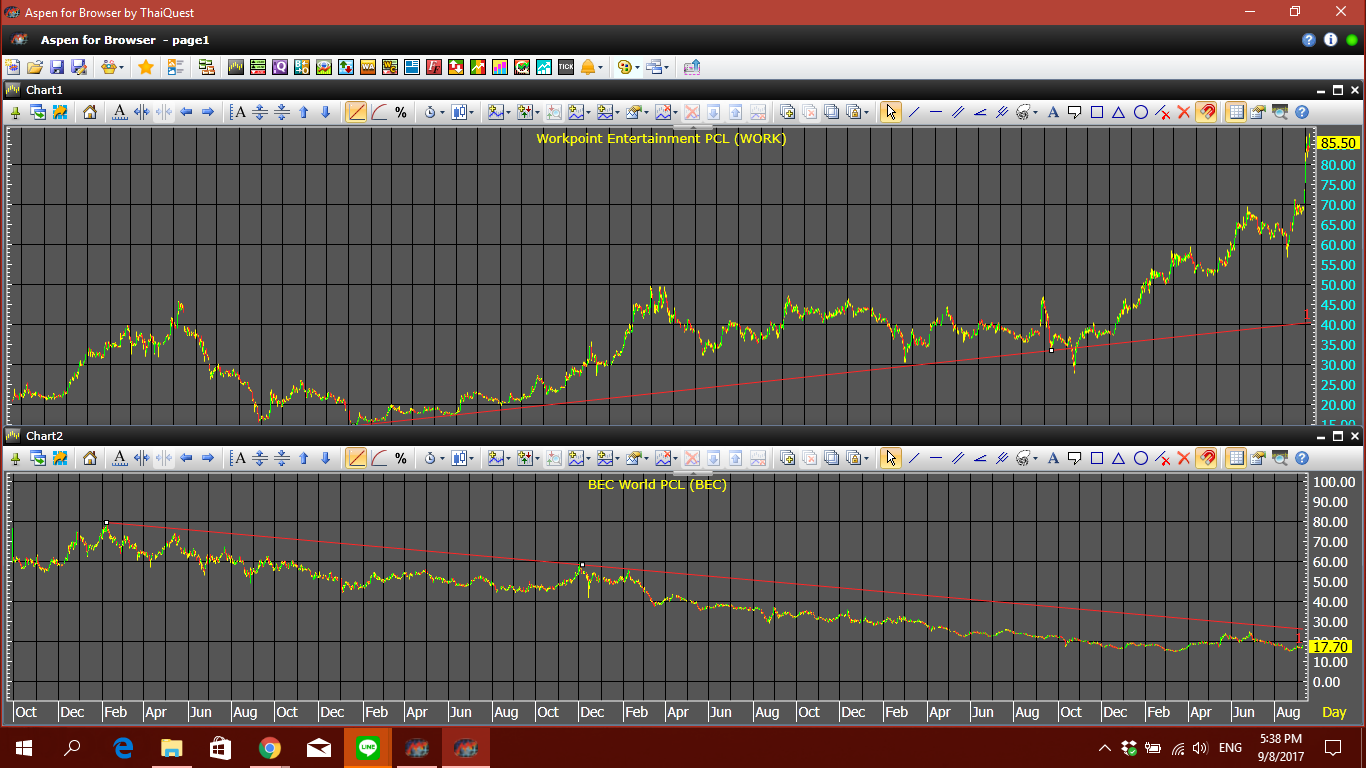
Task: Click the blue right arrow in Chart1 toolbar
Action: 208,112
